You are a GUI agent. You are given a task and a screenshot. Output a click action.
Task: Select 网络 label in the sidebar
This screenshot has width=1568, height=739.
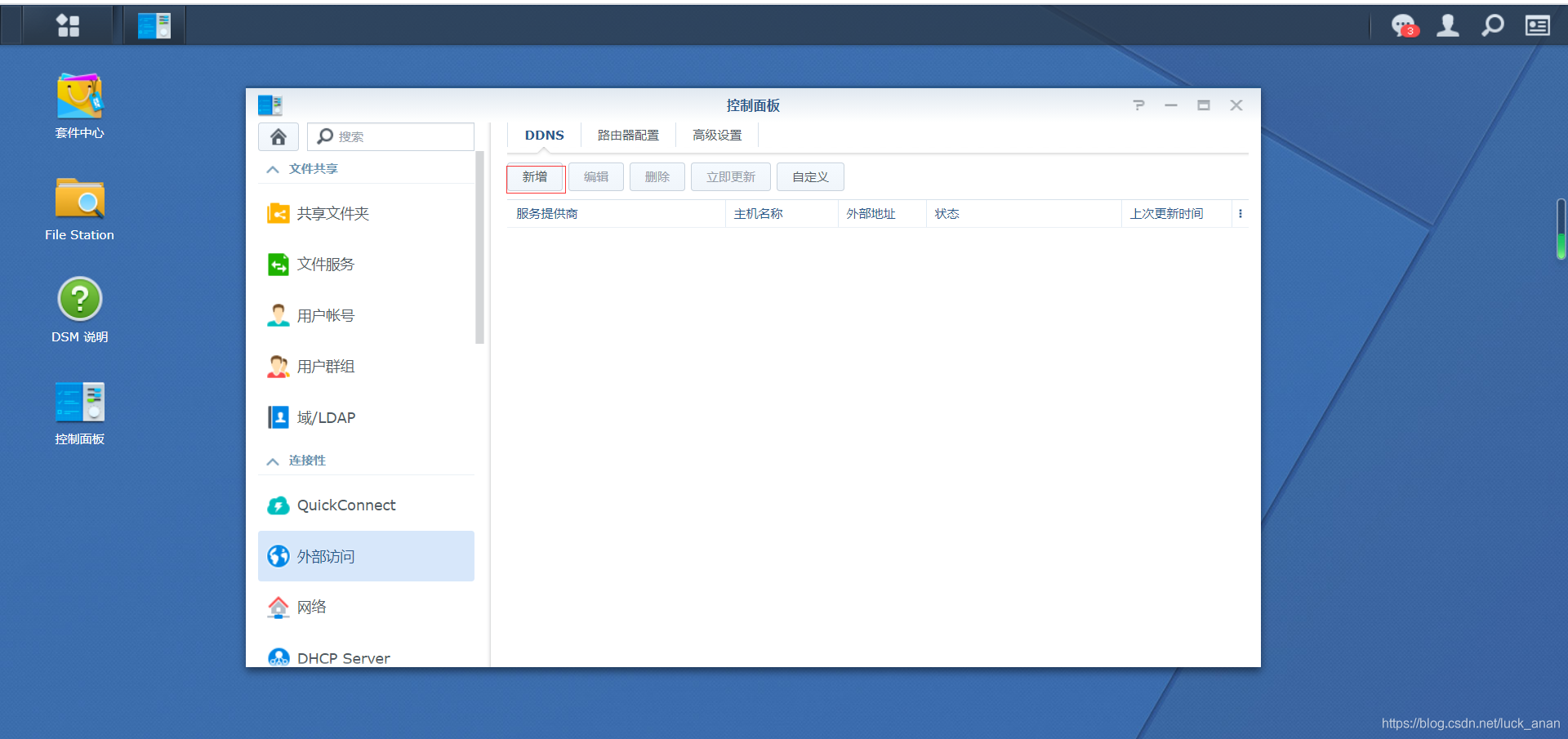click(x=312, y=608)
